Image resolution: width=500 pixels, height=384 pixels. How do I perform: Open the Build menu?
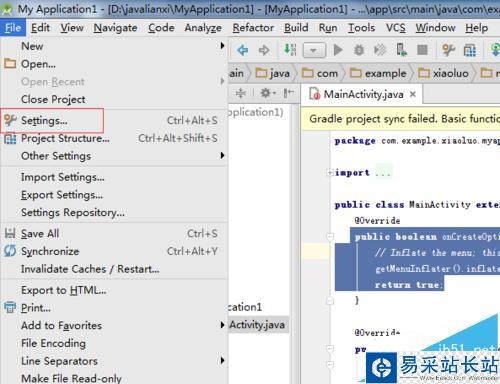tap(296, 28)
